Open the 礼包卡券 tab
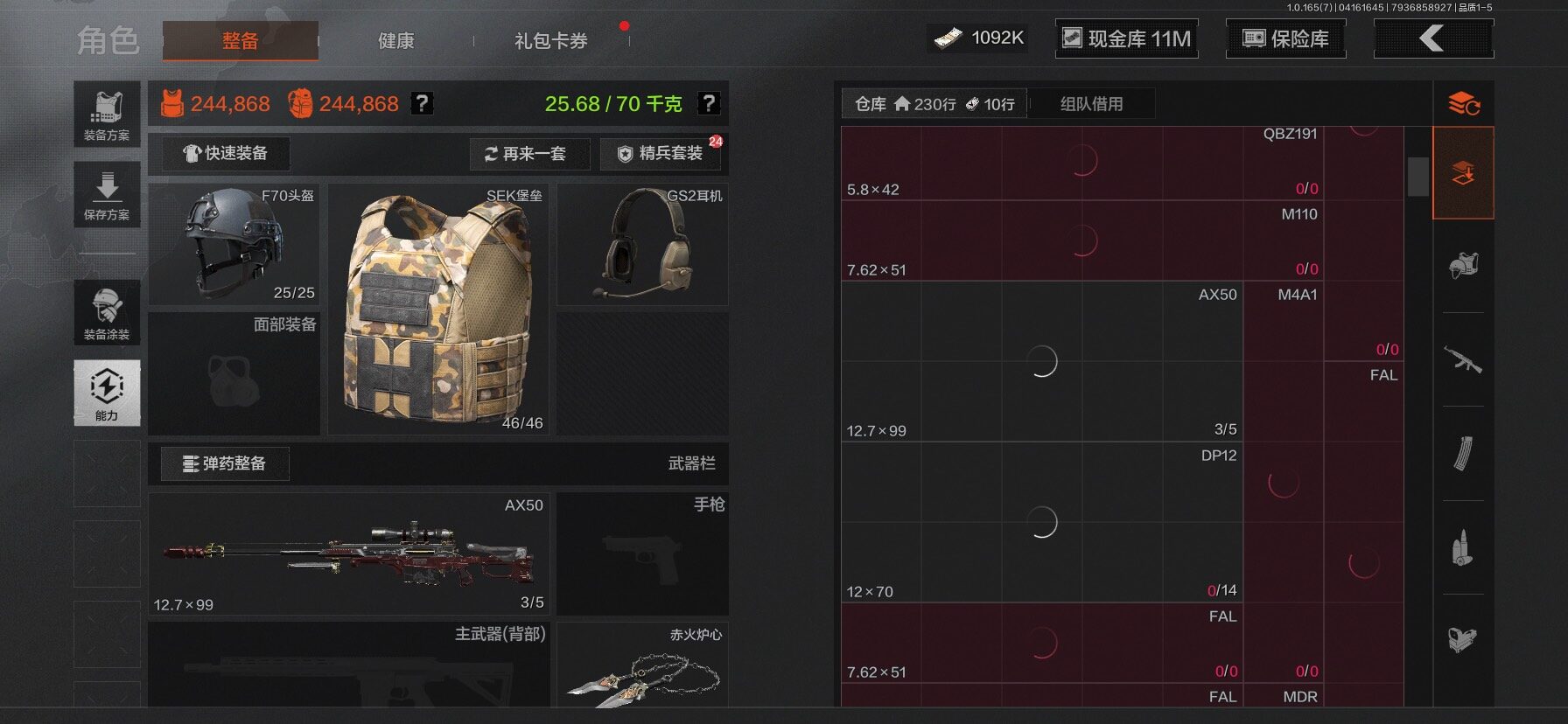The image size is (1568, 724). [x=551, y=40]
